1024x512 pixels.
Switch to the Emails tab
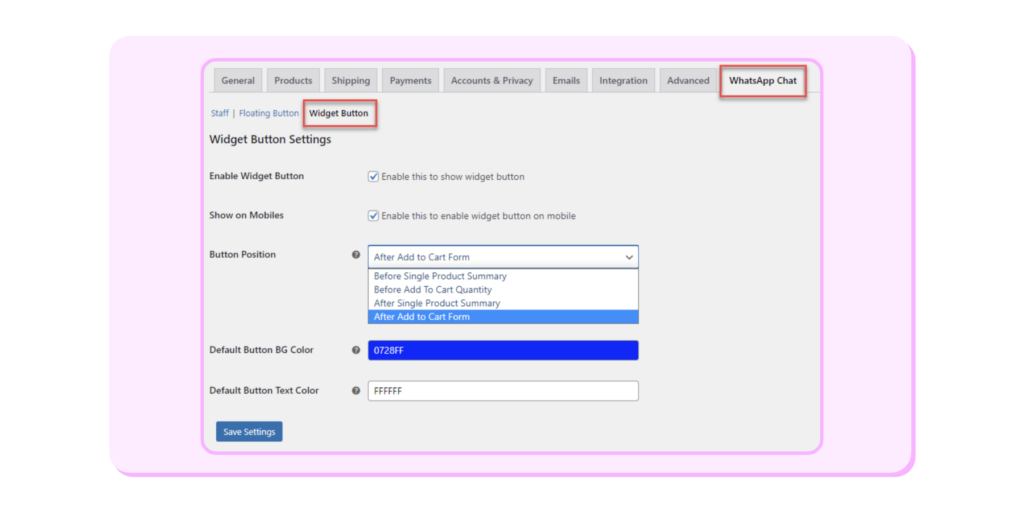tap(566, 81)
